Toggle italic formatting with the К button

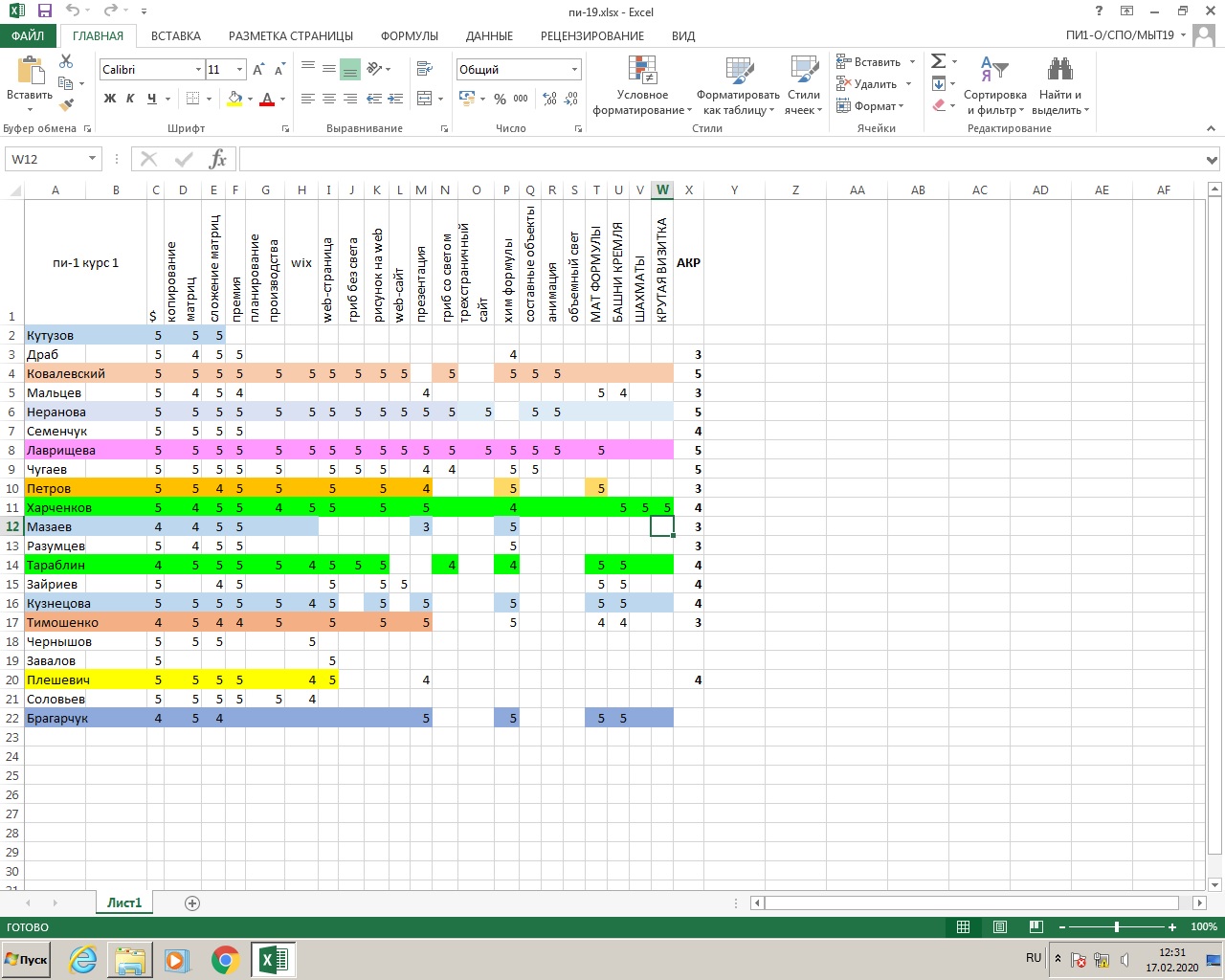tap(130, 99)
